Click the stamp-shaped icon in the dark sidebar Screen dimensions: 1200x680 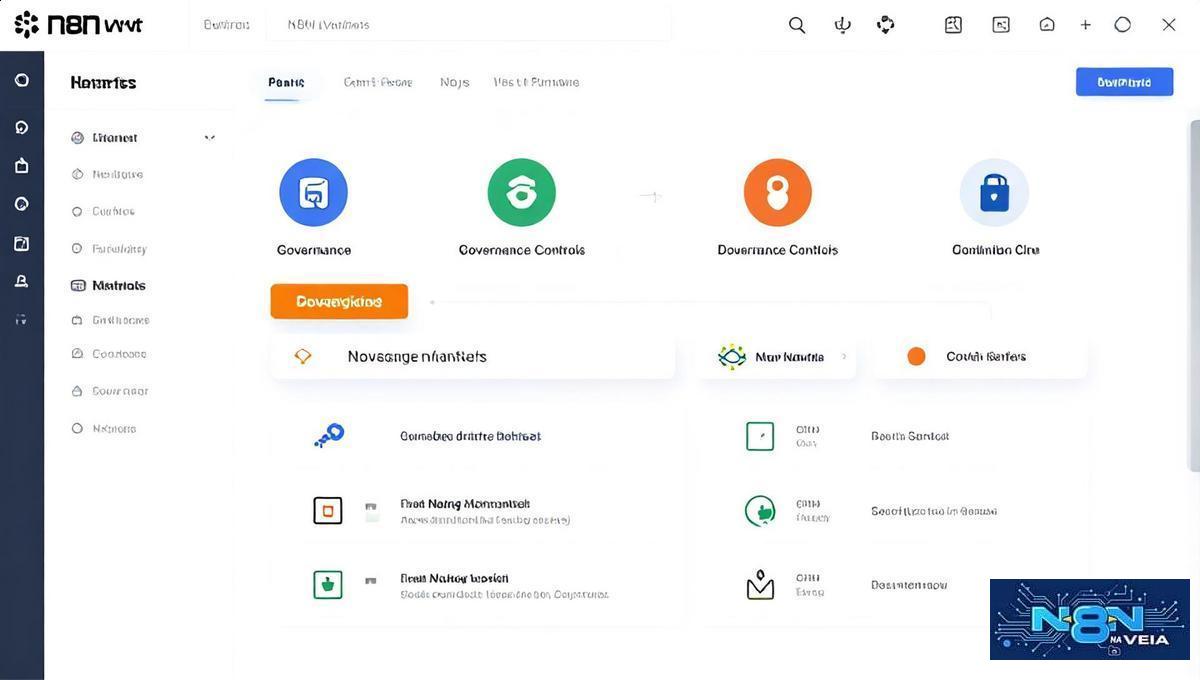(22, 282)
